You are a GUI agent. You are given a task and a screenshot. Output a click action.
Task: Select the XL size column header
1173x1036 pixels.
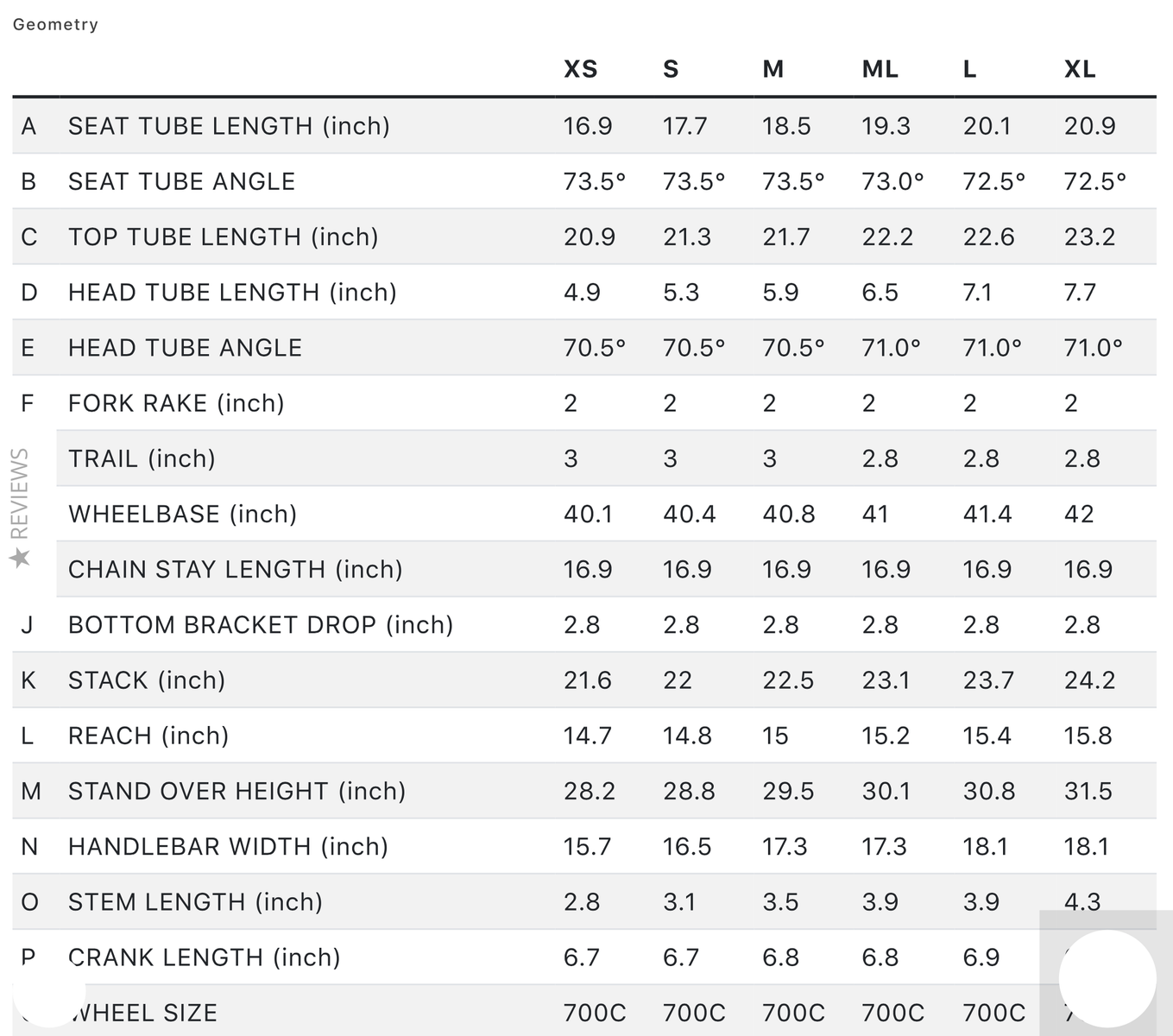pos(1079,69)
